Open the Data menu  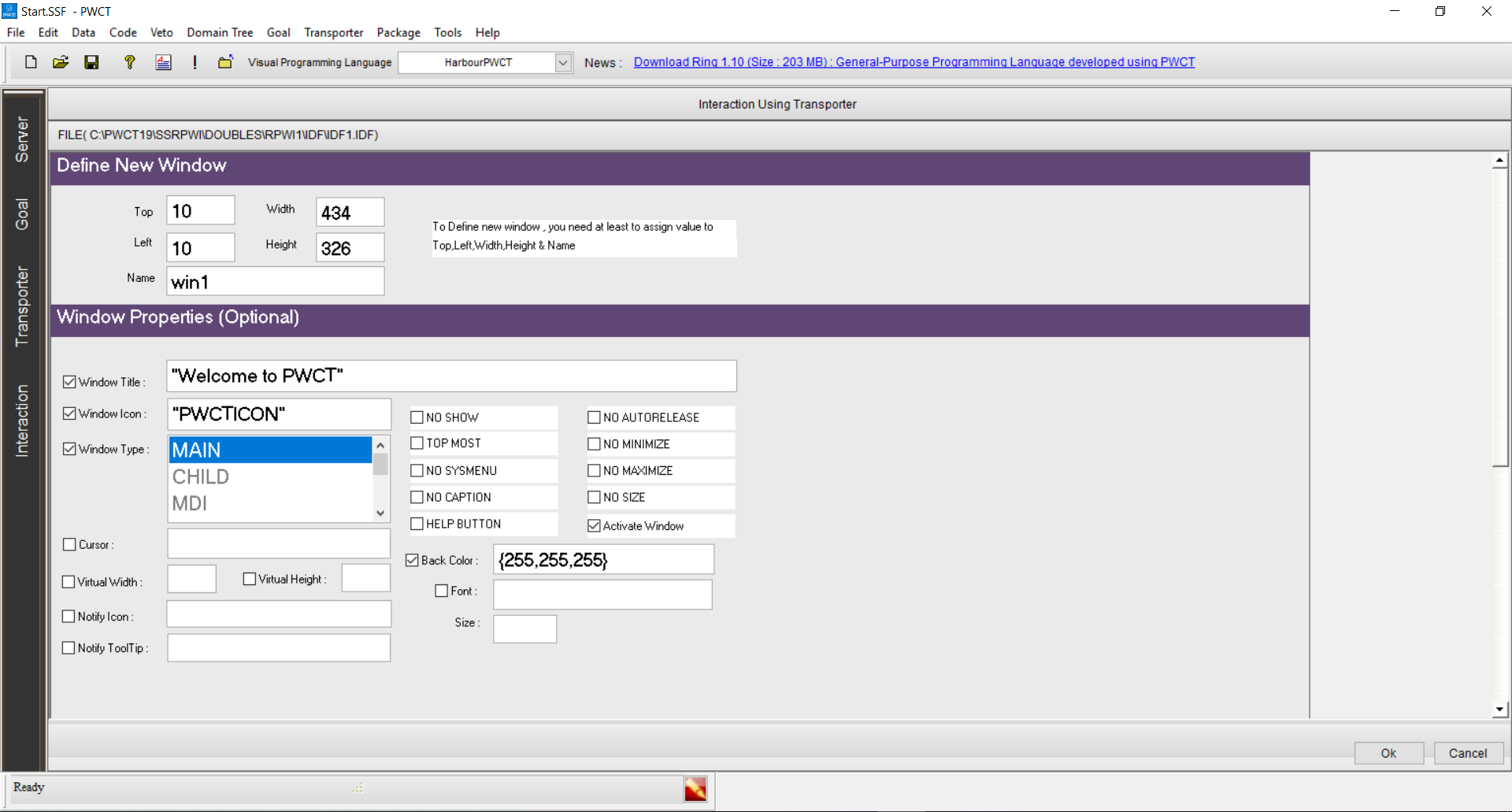point(83,32)
